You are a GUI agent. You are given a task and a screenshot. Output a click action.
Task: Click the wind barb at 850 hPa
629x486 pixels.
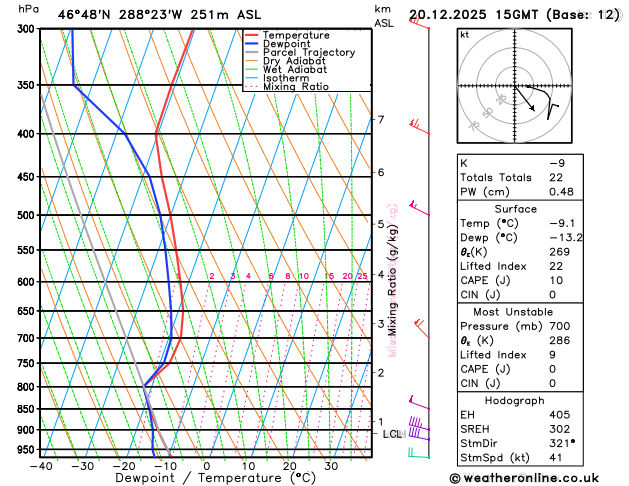(419, 403)
